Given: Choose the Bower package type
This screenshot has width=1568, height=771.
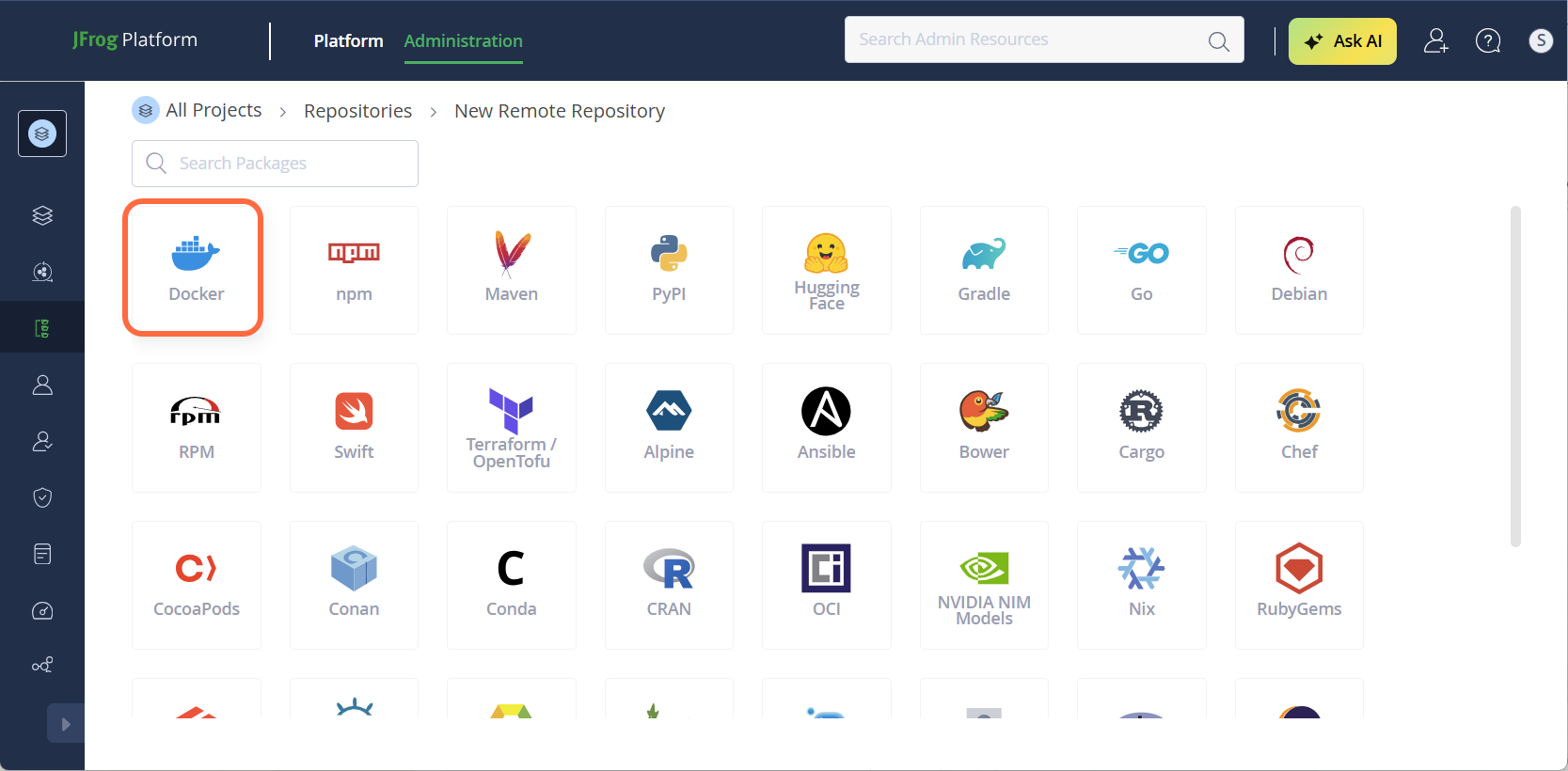Looking at the screenshot, I should coord(984,428).
